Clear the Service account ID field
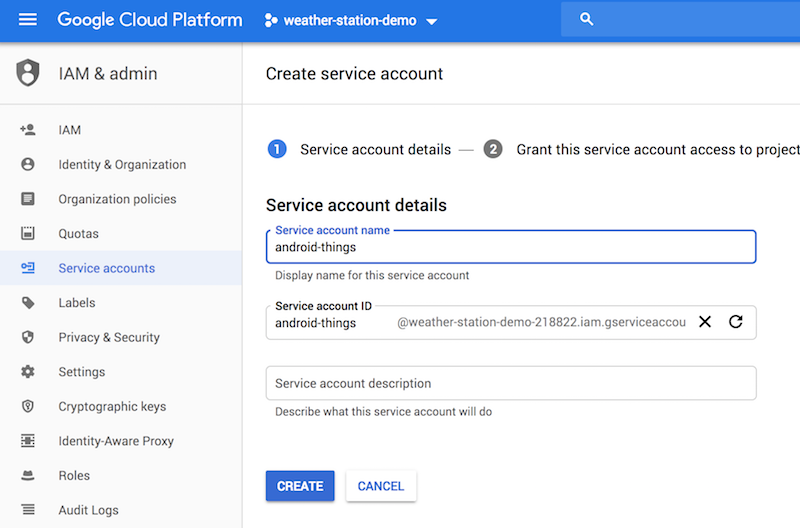Screen dimensions: 800x528 tap(705, 322)
